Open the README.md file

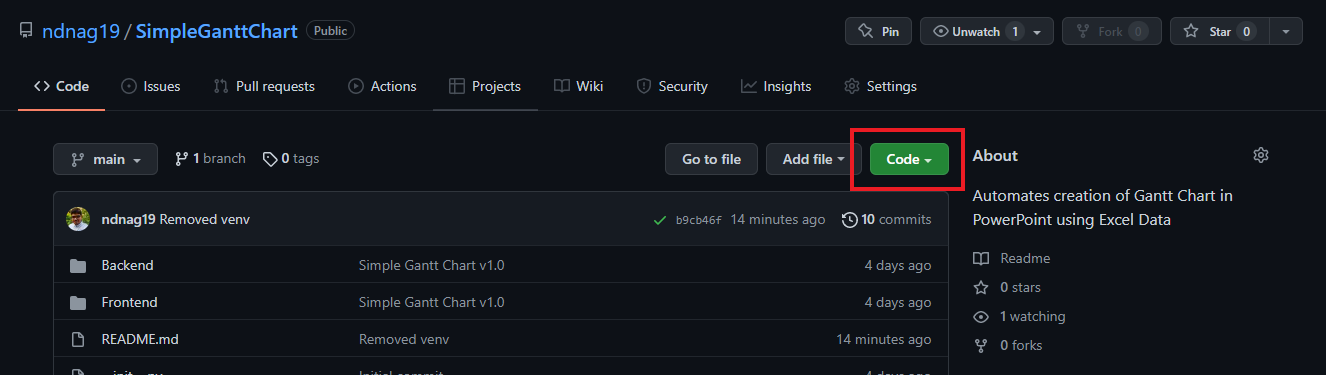[140, 339]
